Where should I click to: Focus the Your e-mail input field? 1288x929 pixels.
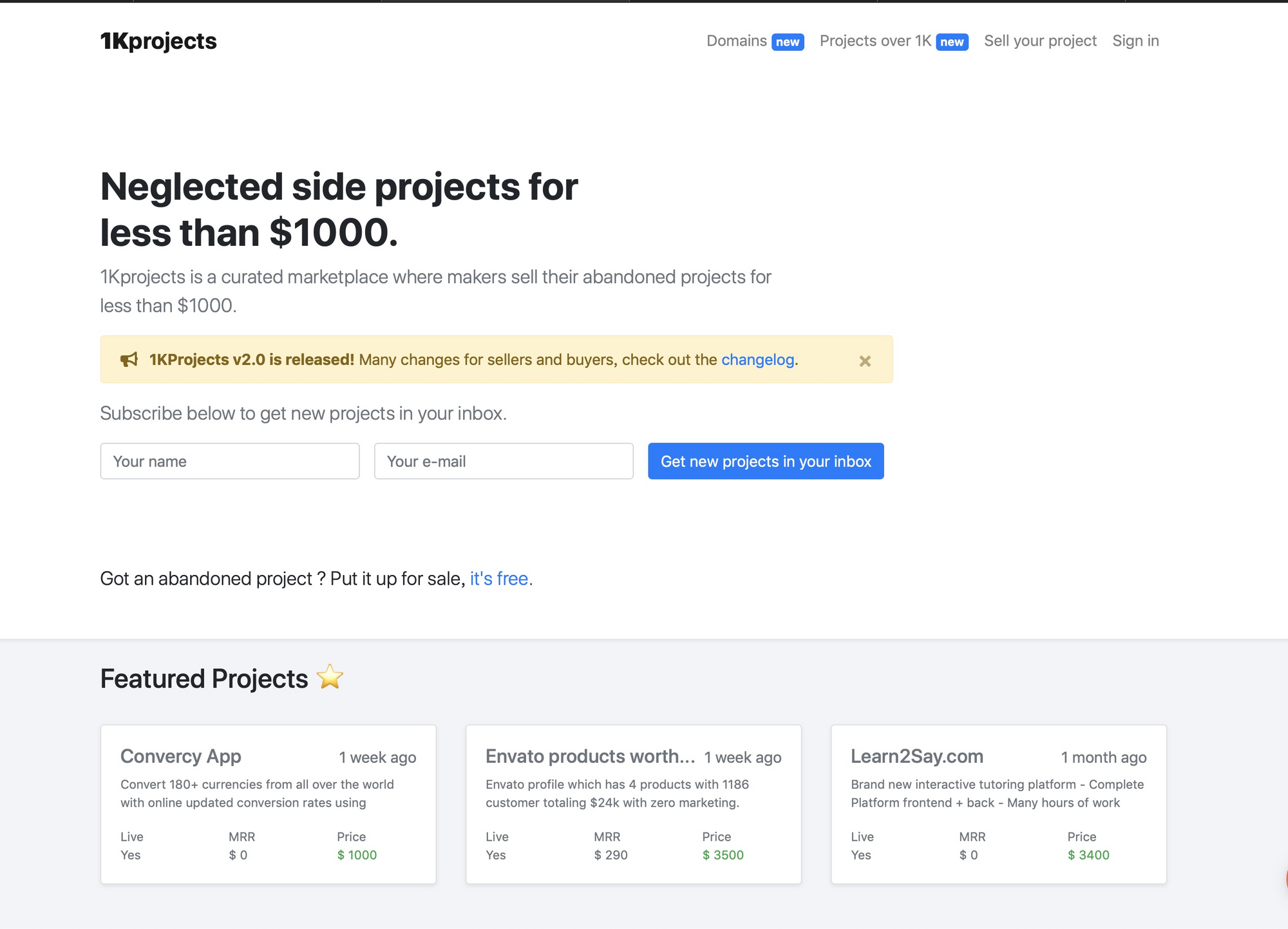pos(504,461)
